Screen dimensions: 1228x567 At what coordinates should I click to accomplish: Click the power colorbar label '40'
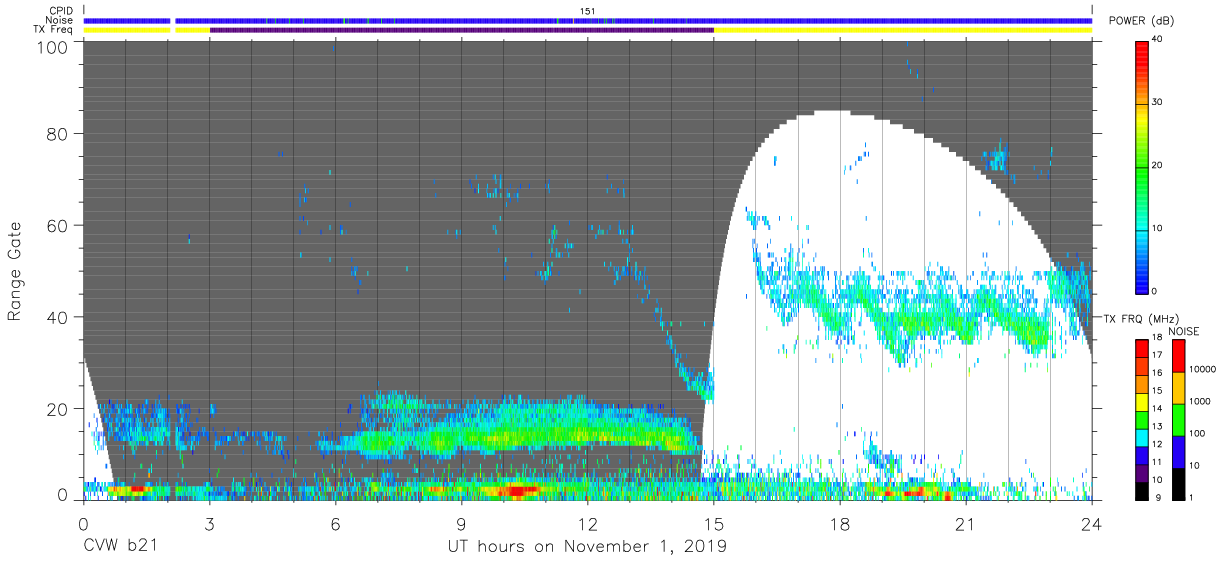[x=1159, y=40]
